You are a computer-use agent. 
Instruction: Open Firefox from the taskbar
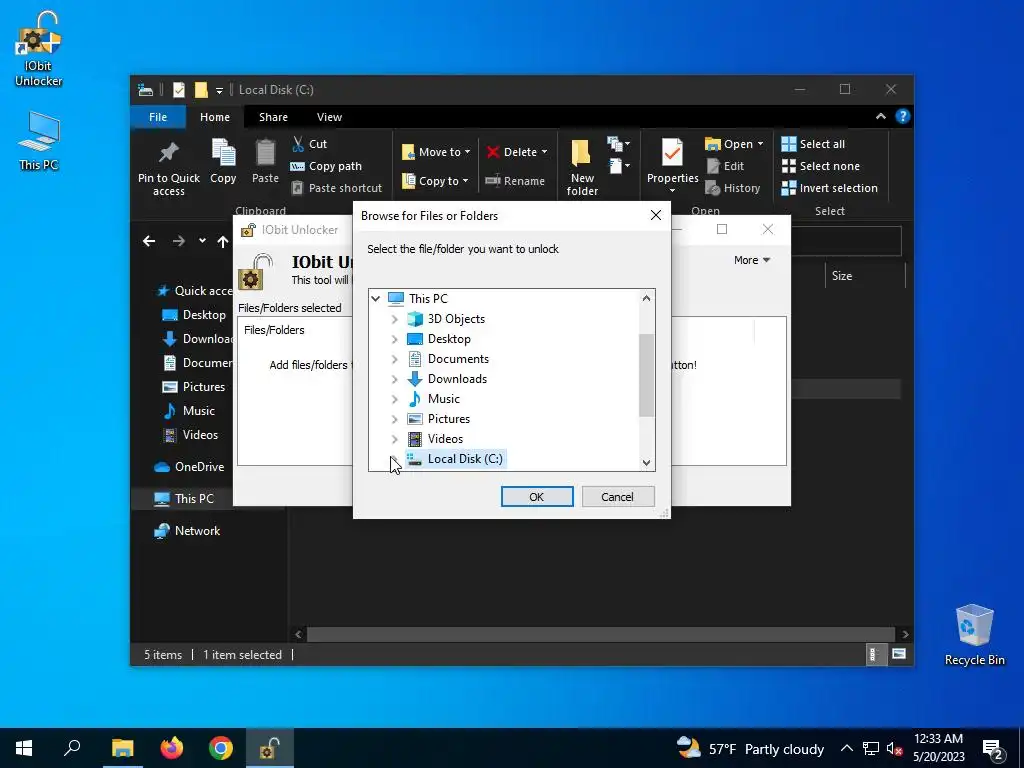coord(172,748)
